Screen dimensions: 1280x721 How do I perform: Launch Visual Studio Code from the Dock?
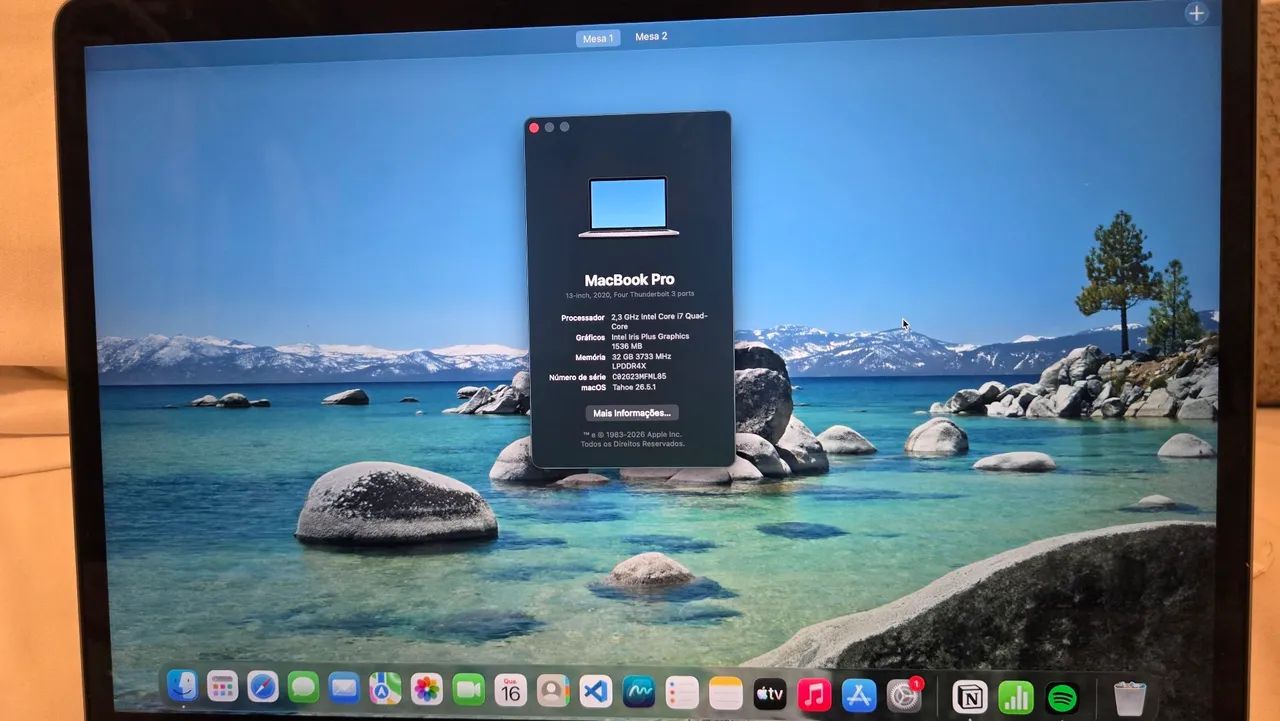click(595, 691)
